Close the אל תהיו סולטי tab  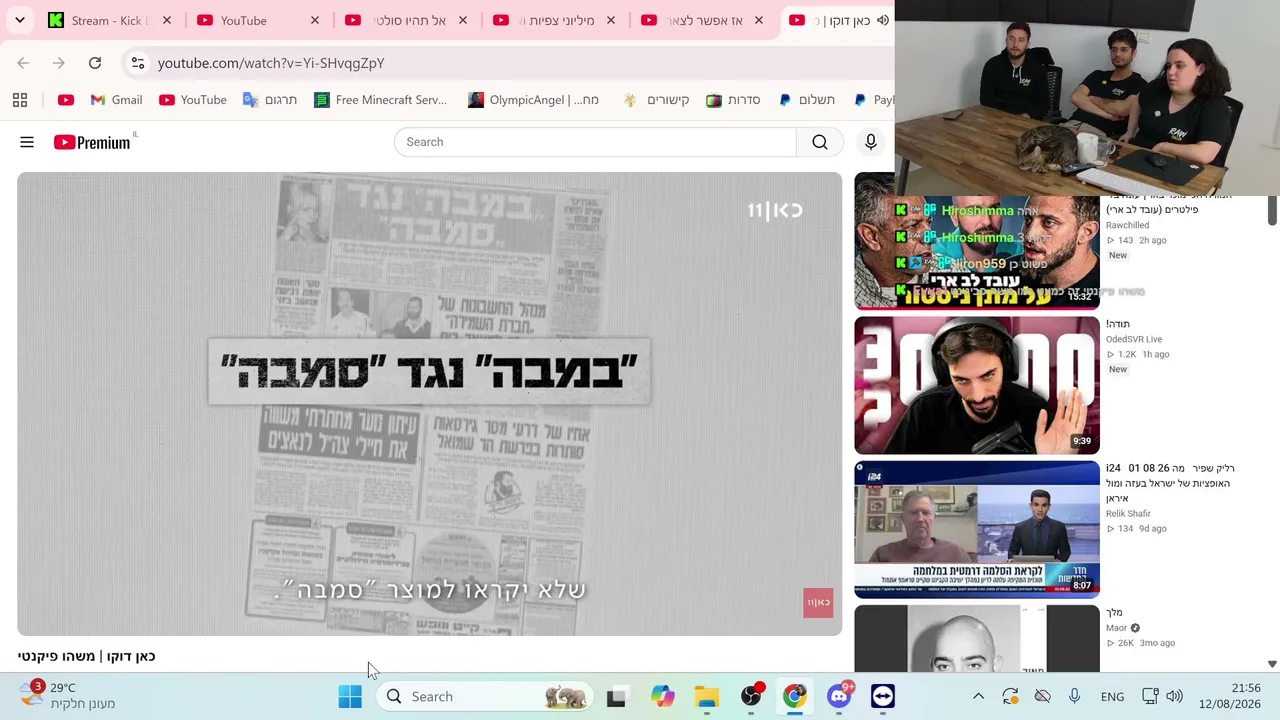pos(463,20)
